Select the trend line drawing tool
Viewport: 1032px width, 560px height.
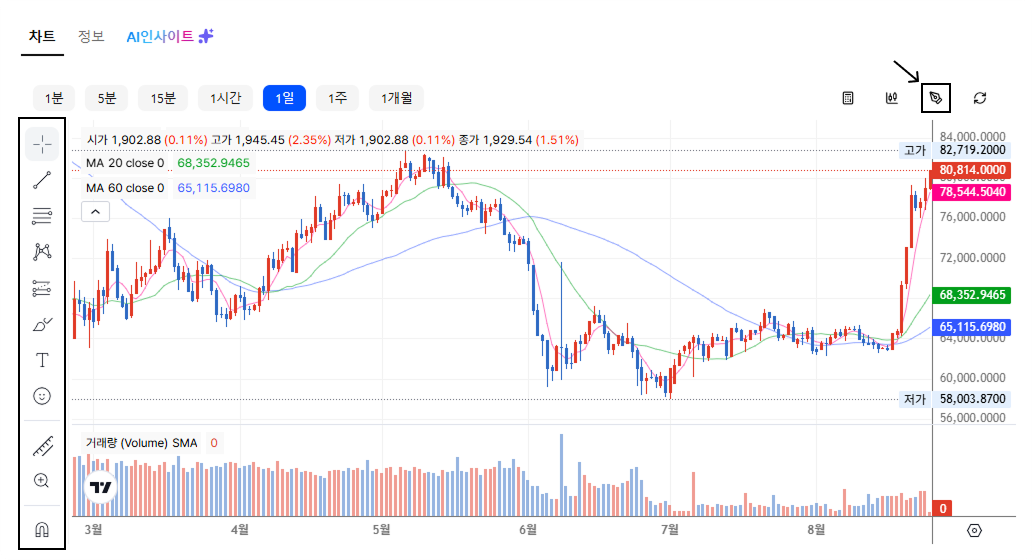[x=42, y=180]
